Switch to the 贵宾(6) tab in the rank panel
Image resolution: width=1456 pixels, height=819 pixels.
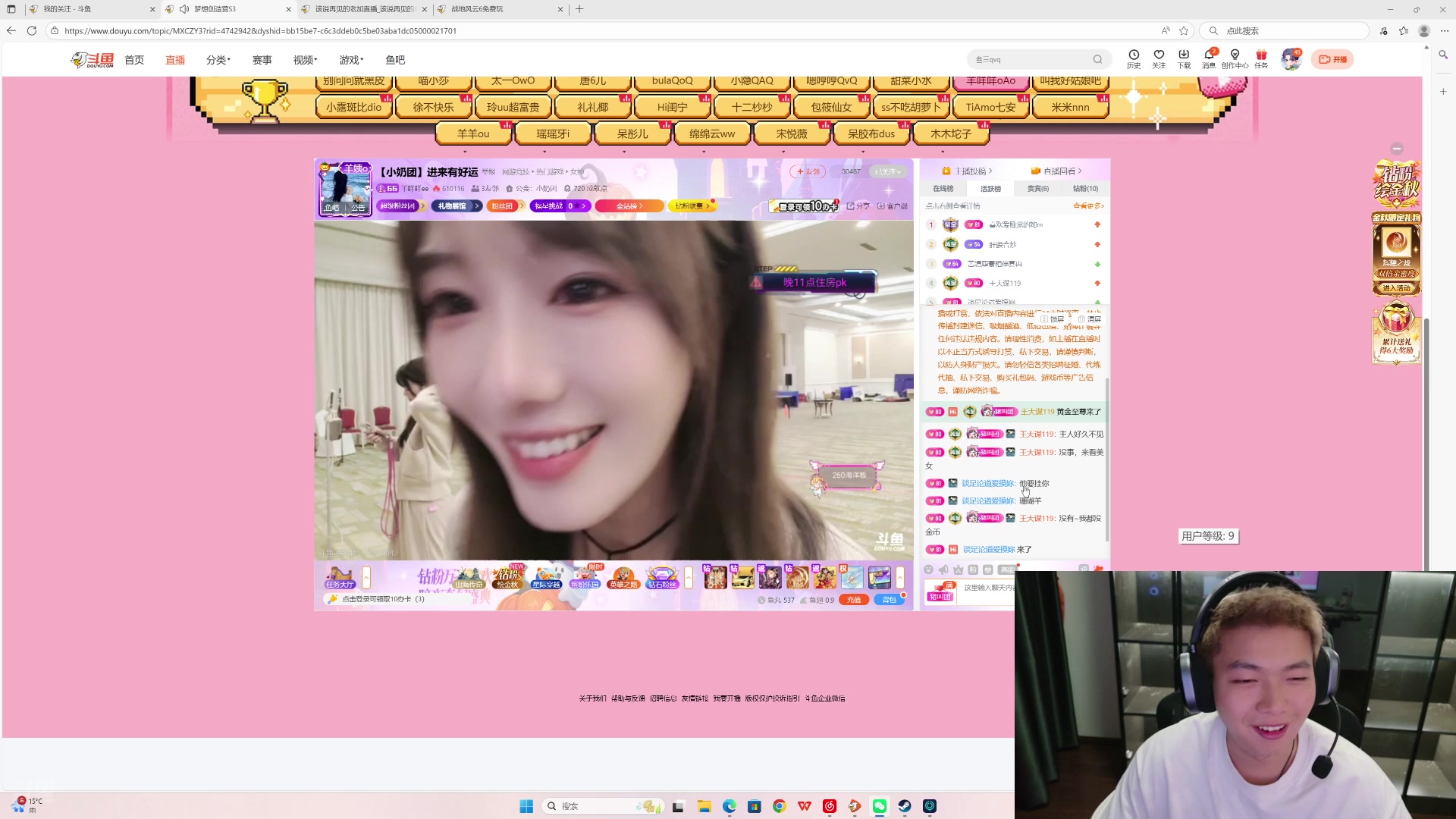(x=1037, y=188)
